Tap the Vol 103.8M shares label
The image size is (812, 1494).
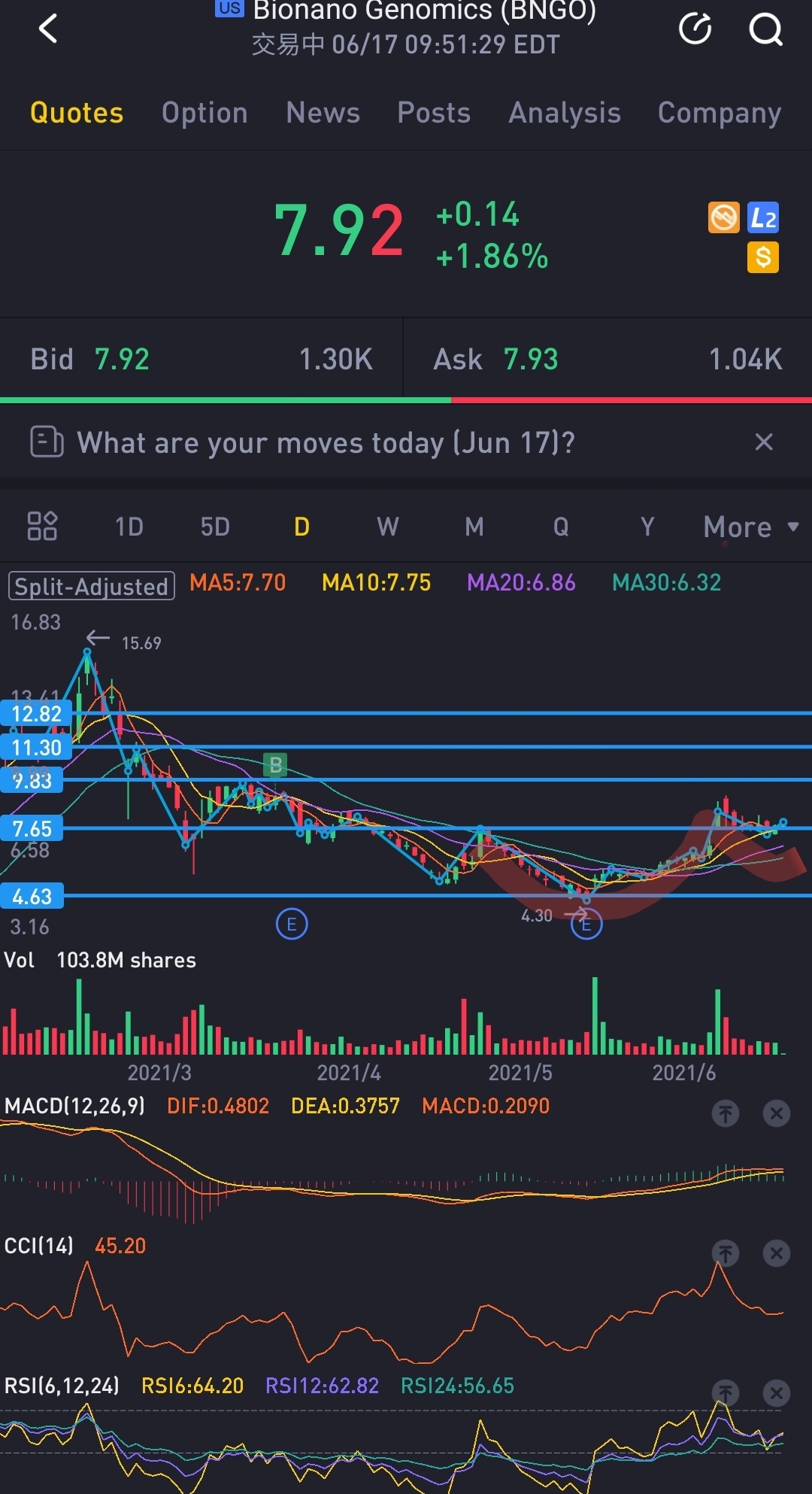click(x=100, y=961)
